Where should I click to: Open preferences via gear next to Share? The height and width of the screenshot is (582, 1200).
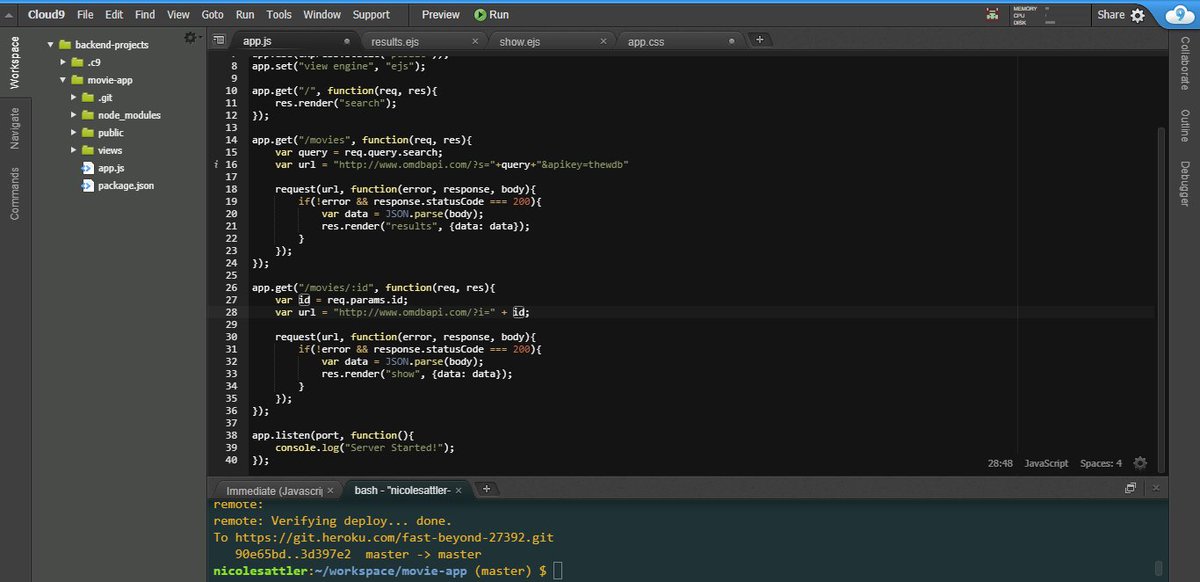tap(1140, 15)
